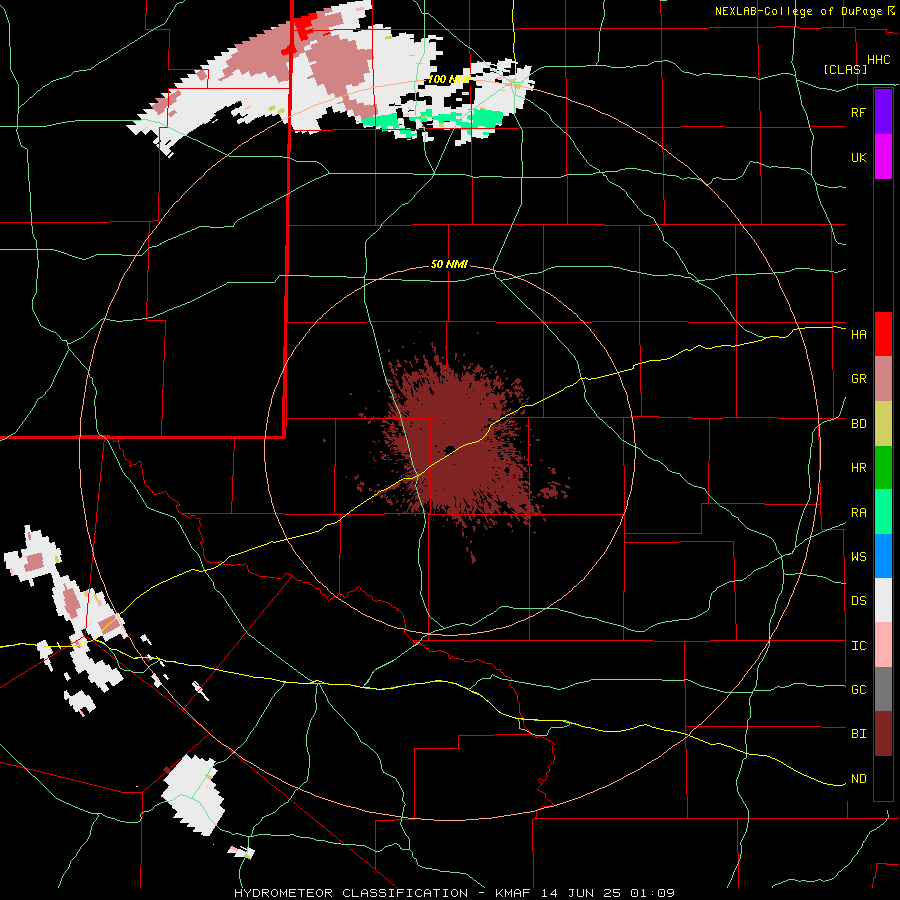Click the RA light green legend swatch

pos(883,512)
